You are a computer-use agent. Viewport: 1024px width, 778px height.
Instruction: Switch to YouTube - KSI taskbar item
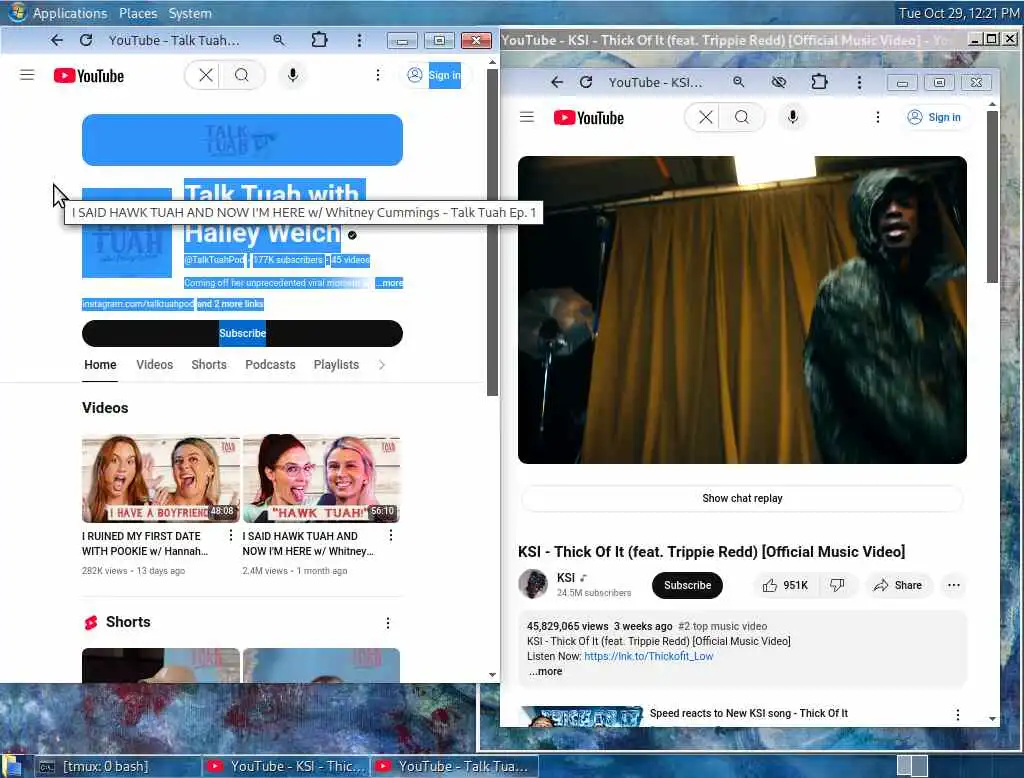pyautogui.click(x=286, y=766)
